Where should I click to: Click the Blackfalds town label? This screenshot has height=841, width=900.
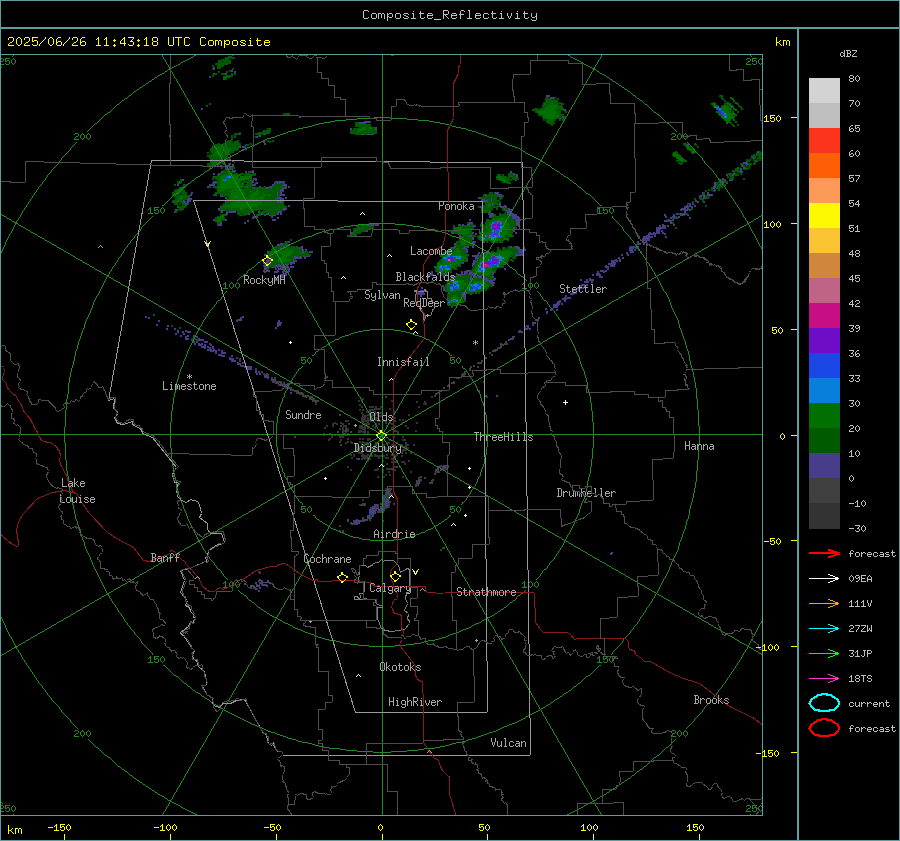[425, 277]
